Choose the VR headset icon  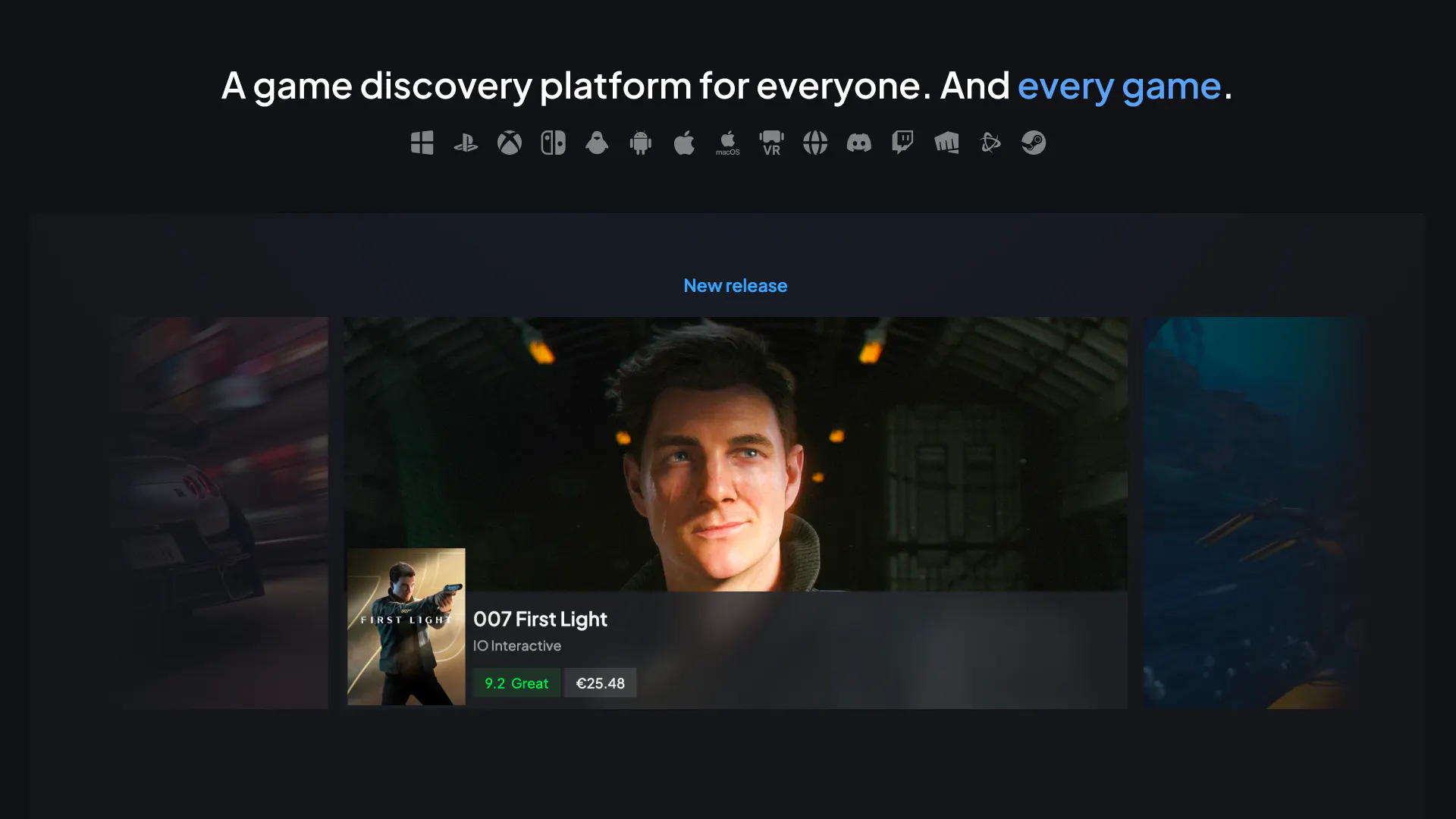coord(771,143)
